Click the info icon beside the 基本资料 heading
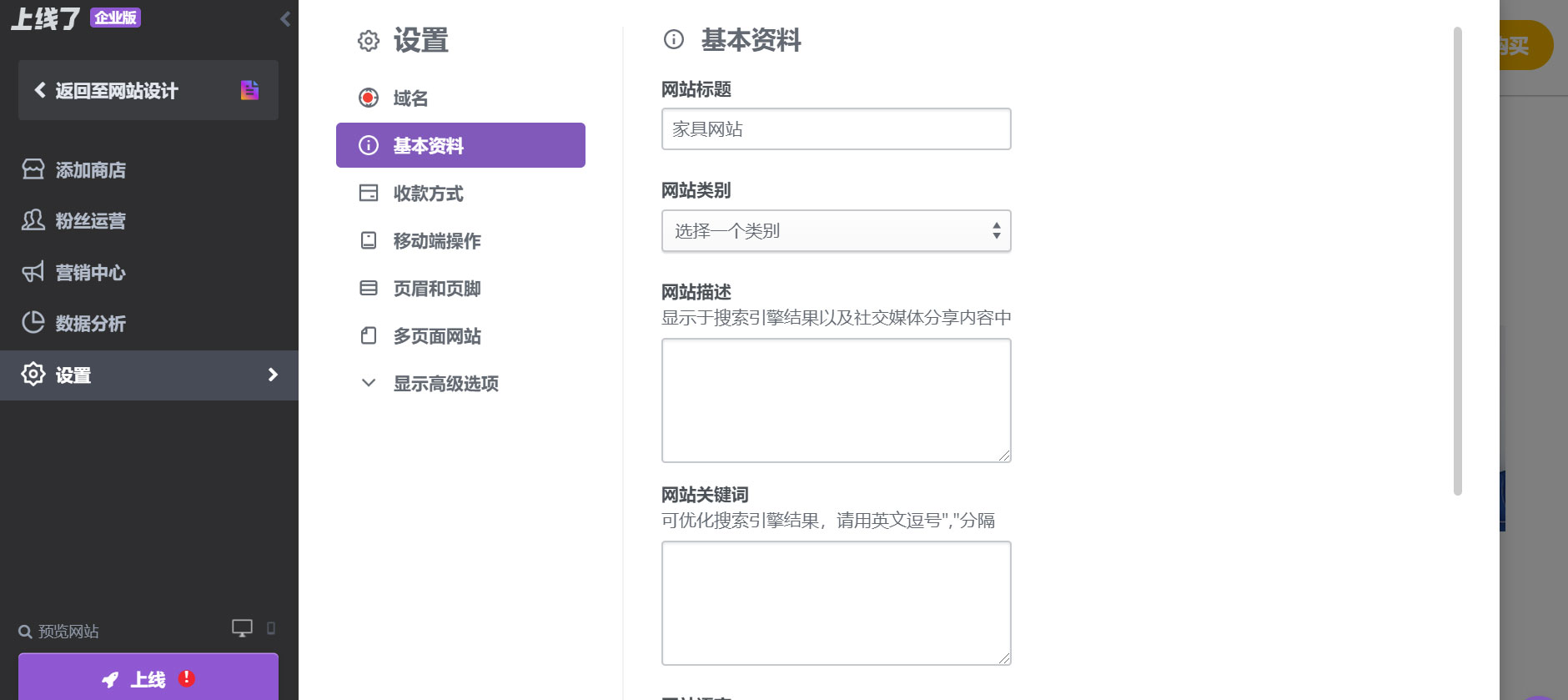 click(x=674, y=39)
